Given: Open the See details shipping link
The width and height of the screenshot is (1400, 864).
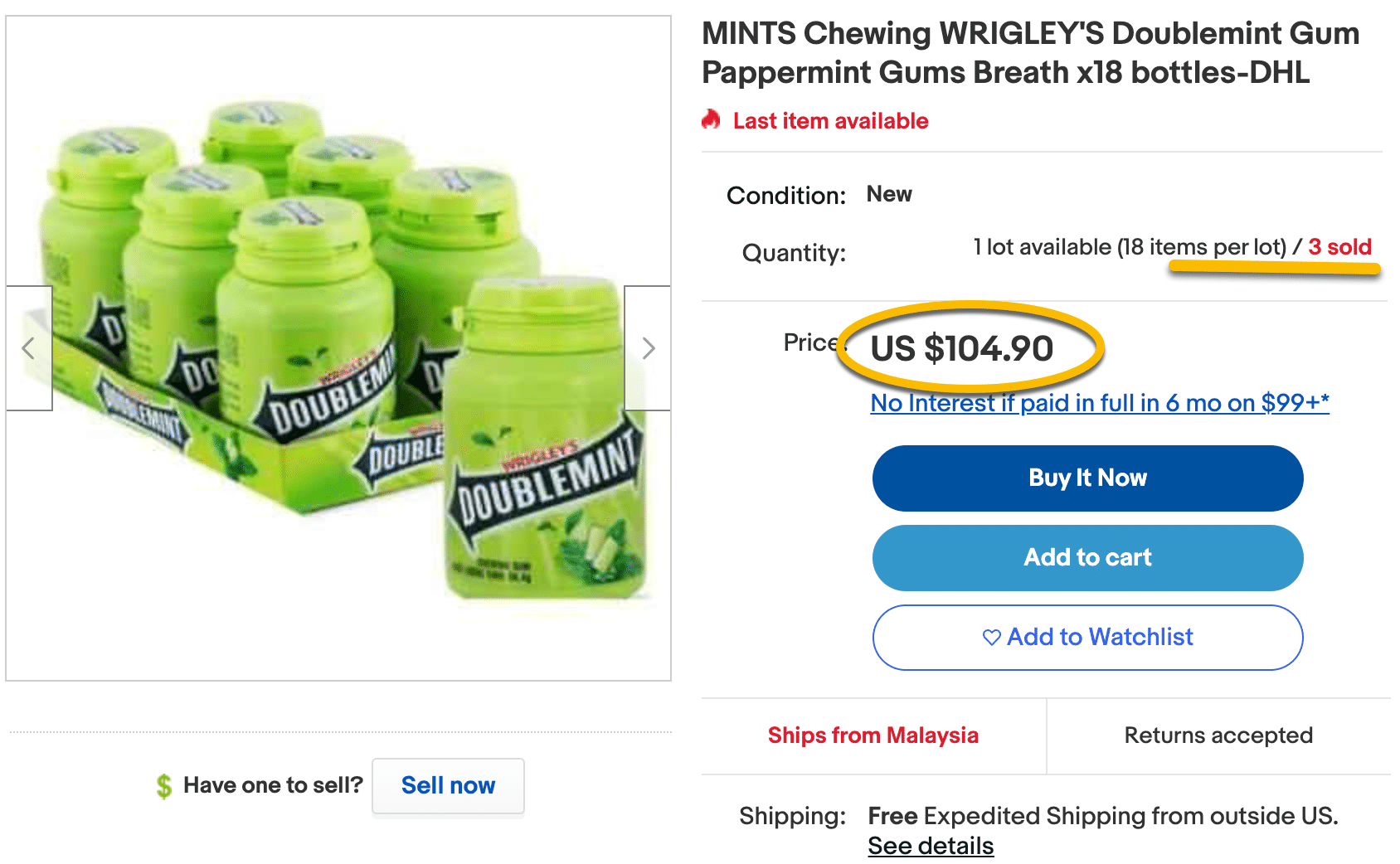Looking at the screenshot, I should tap(931, 846).
